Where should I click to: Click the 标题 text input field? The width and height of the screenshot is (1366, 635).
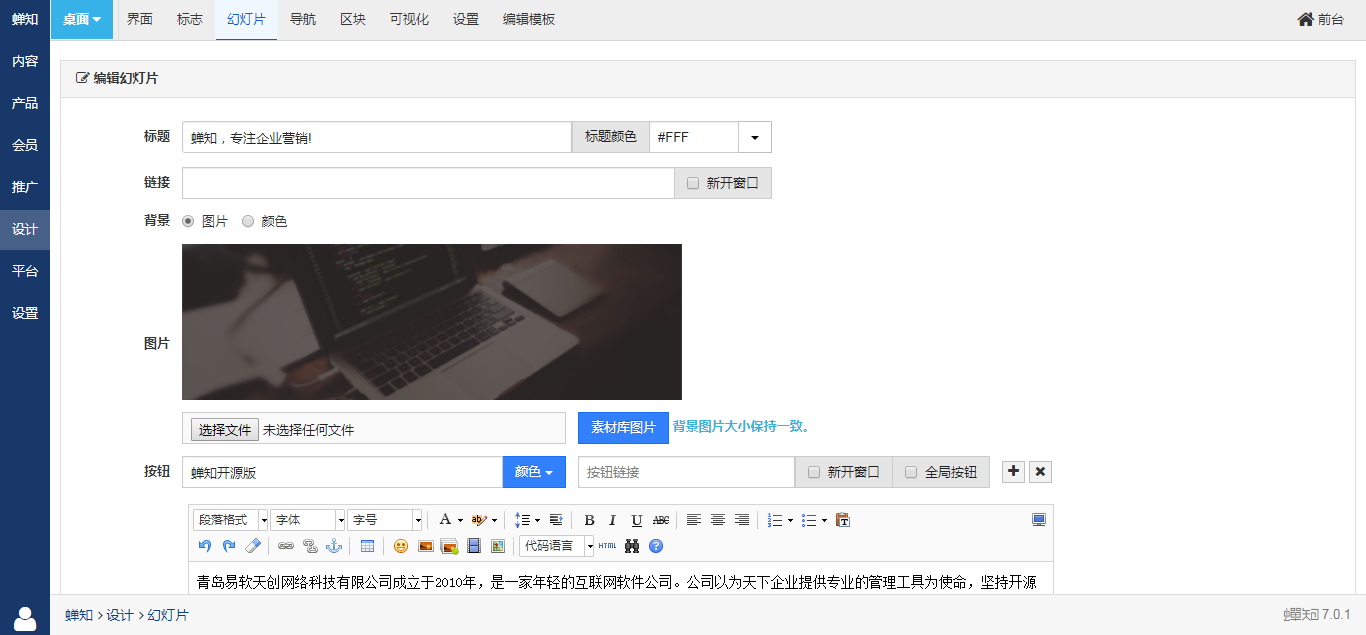coord(377,137)
